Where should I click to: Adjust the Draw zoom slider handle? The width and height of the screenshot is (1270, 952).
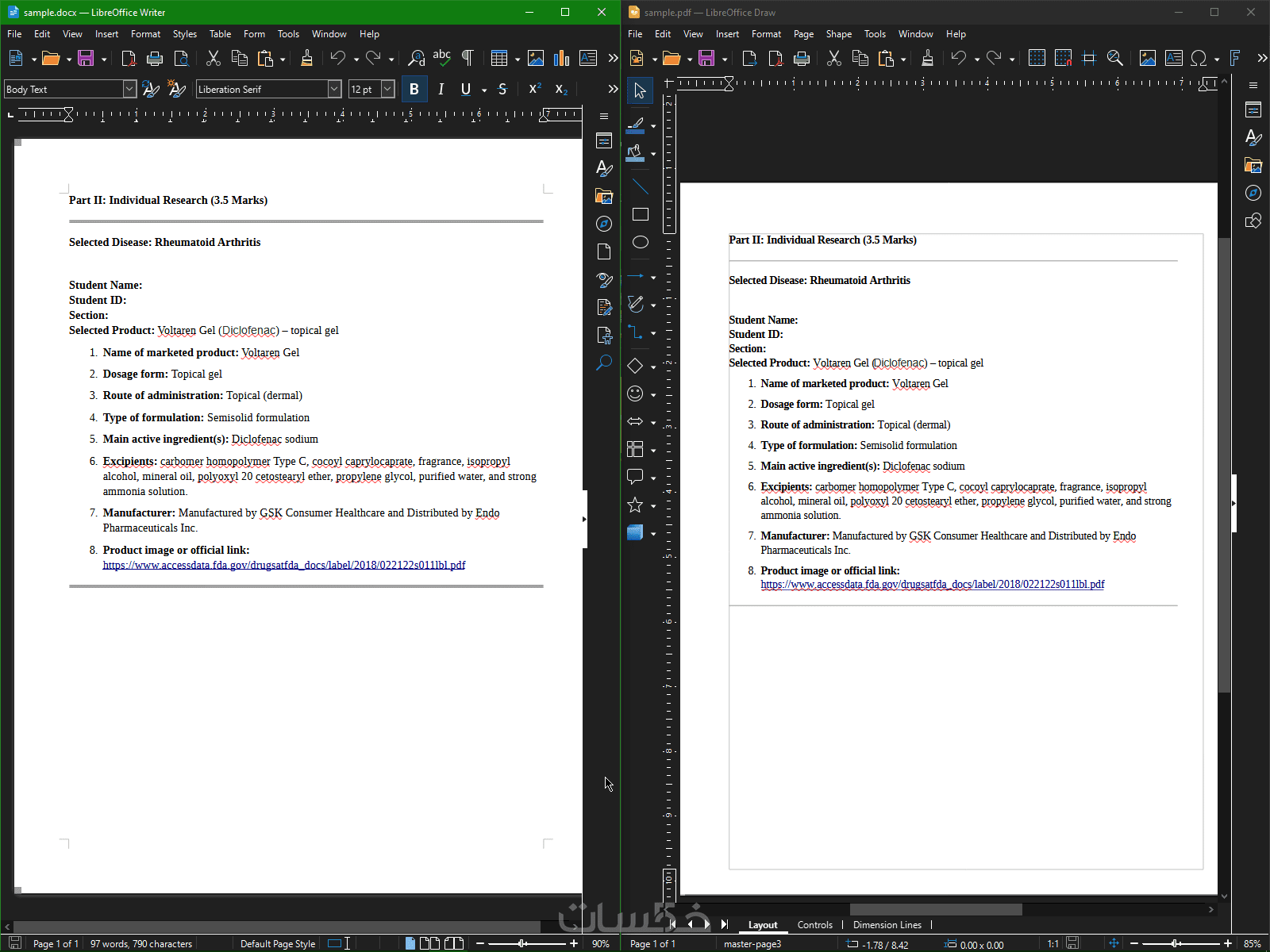[1176, 943]
